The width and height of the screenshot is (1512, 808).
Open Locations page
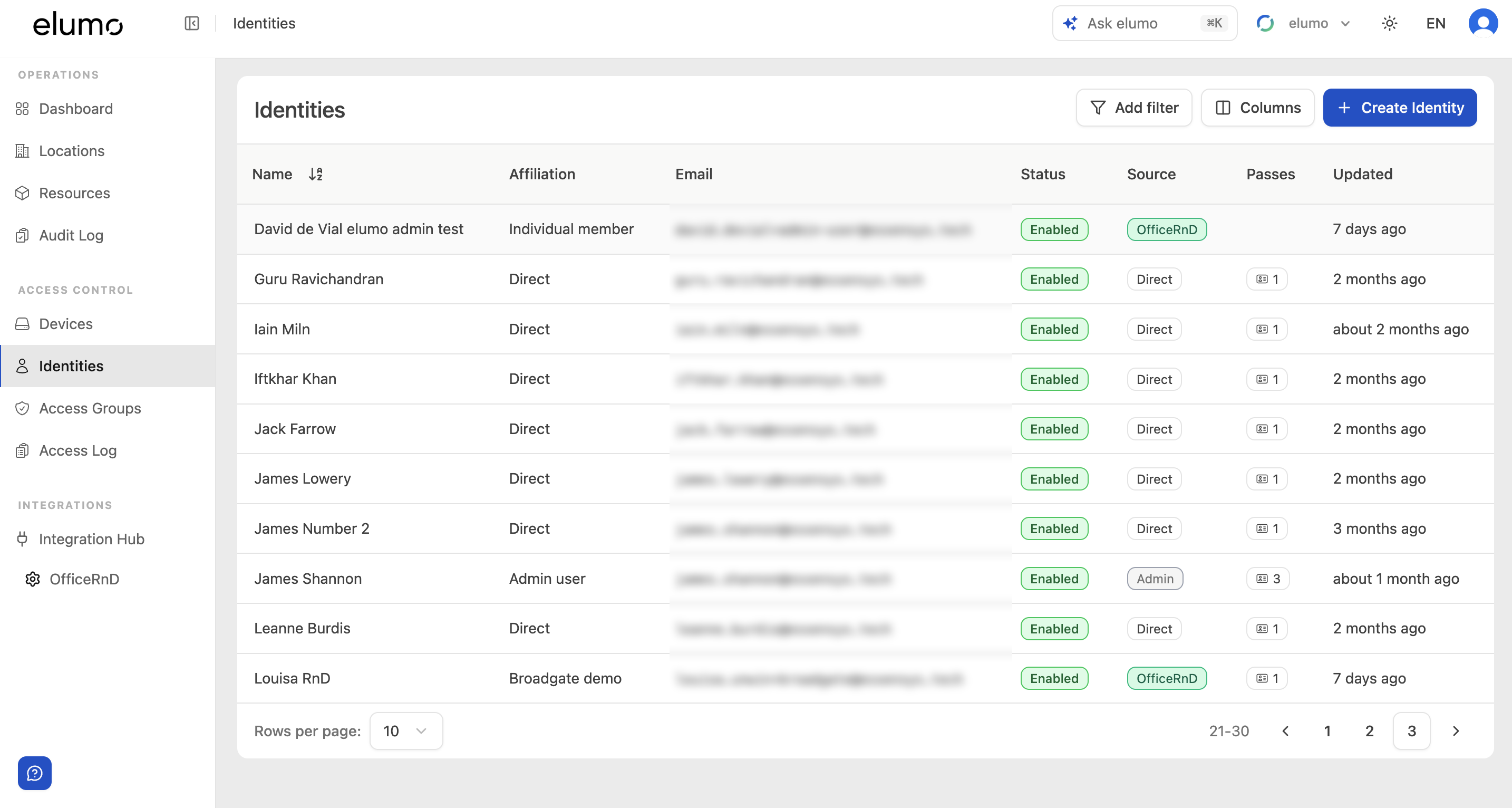(x=108, y=151)
